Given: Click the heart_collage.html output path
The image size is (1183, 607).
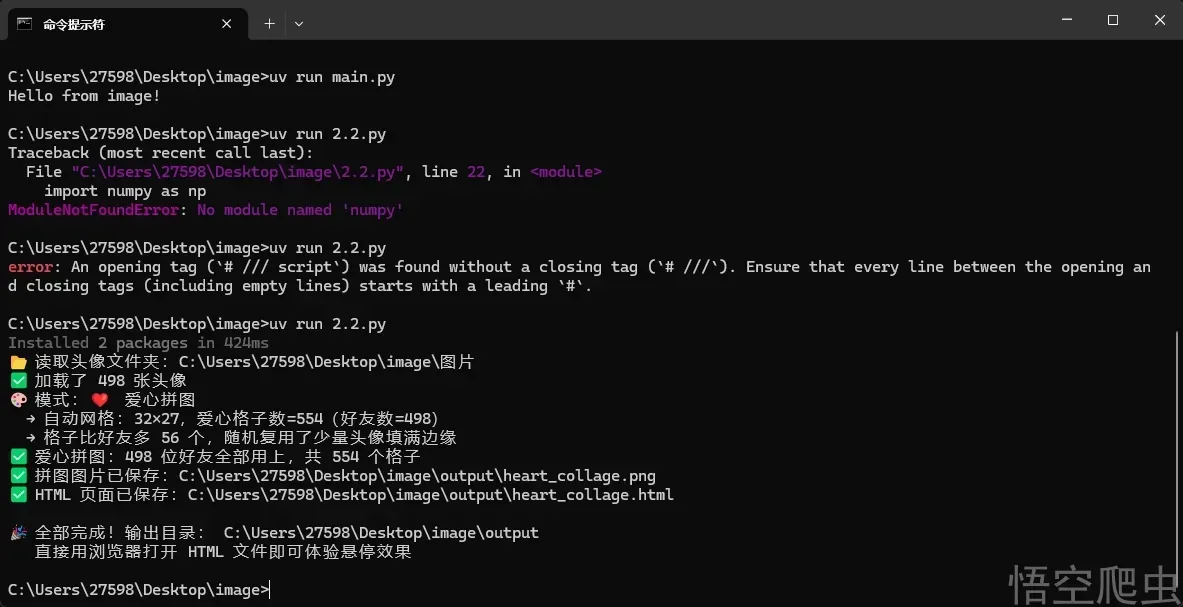Looking at the screenshot, I should pos(431,495).
